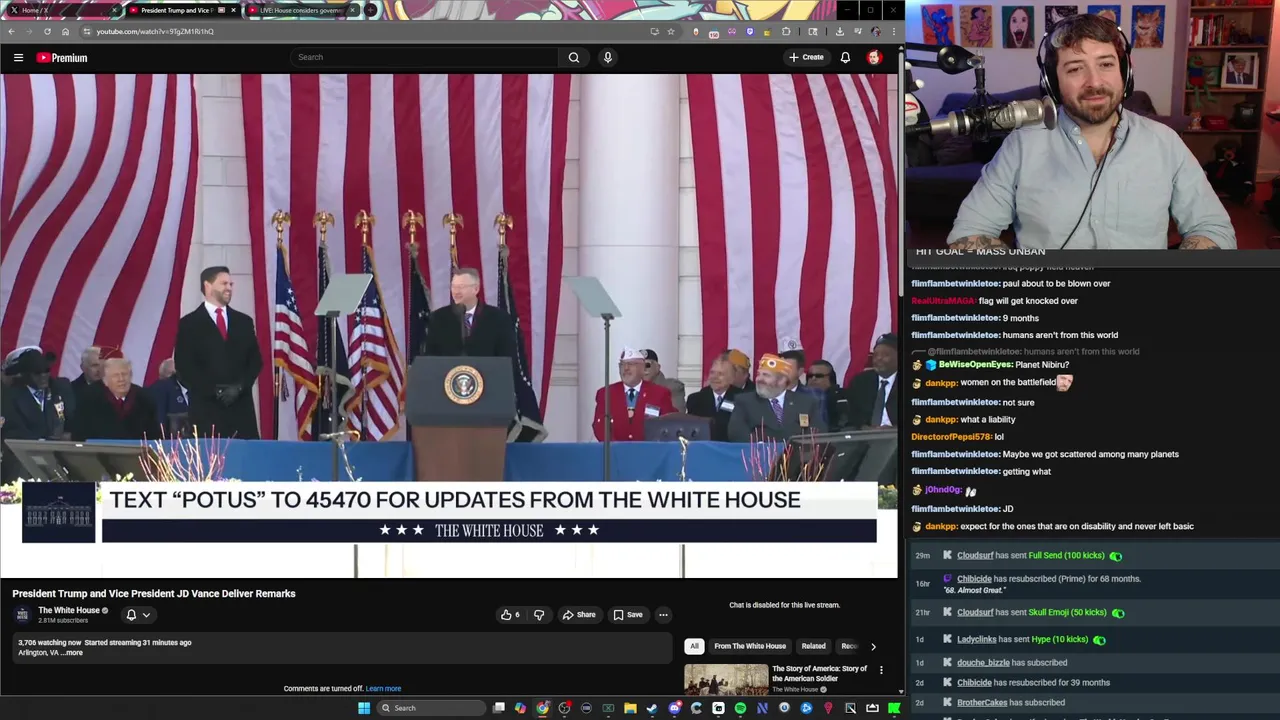
Task: Open Task View from the taskbar
Action: click(x=499, y=708)
